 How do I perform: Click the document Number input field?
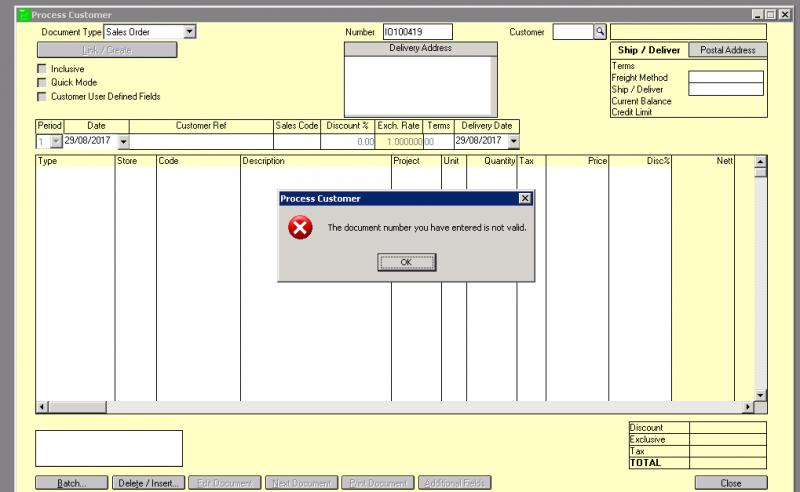pyautogui.click(x=417, y=32)
